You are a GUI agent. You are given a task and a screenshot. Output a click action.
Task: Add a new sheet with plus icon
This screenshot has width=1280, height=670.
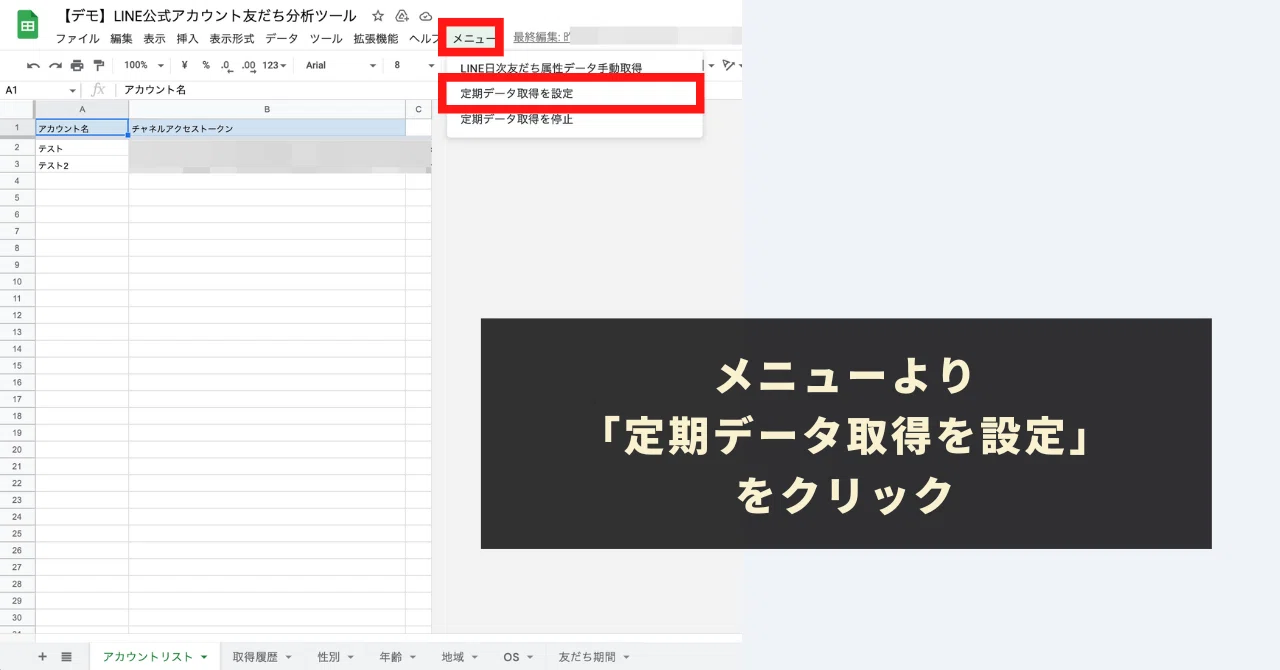pos(42,656)
